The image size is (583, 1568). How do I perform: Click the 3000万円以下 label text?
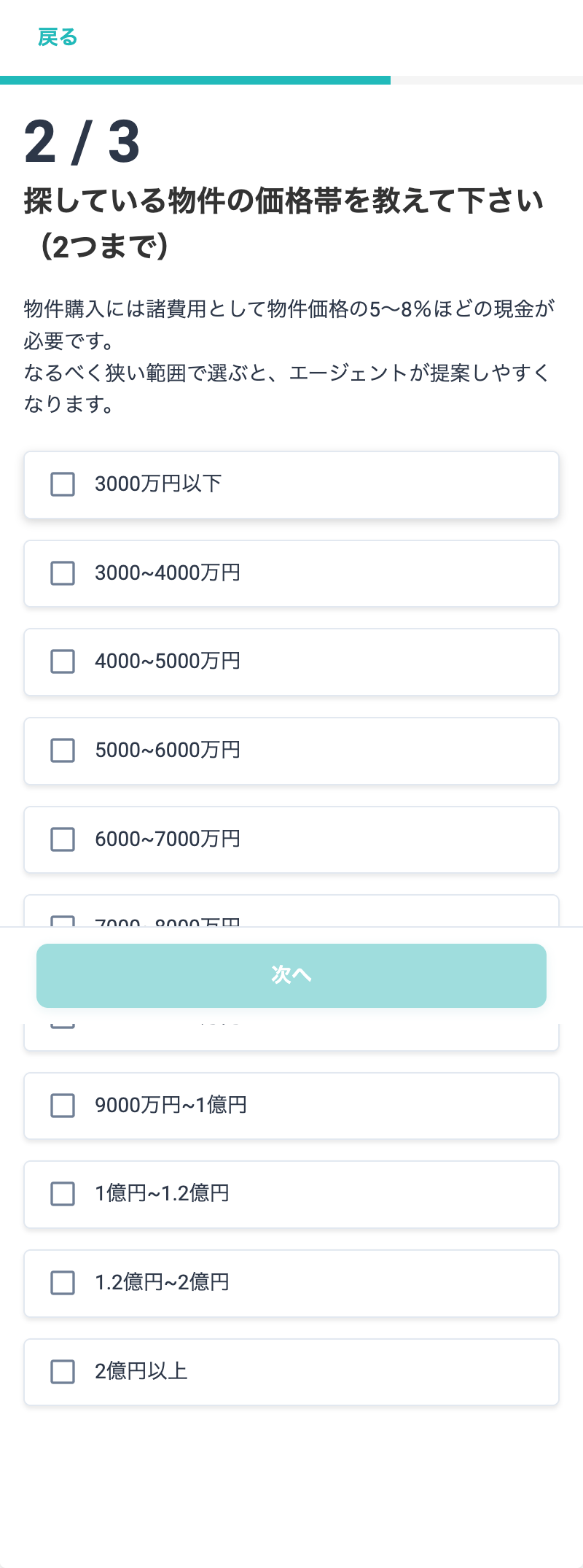click(158, 484)
